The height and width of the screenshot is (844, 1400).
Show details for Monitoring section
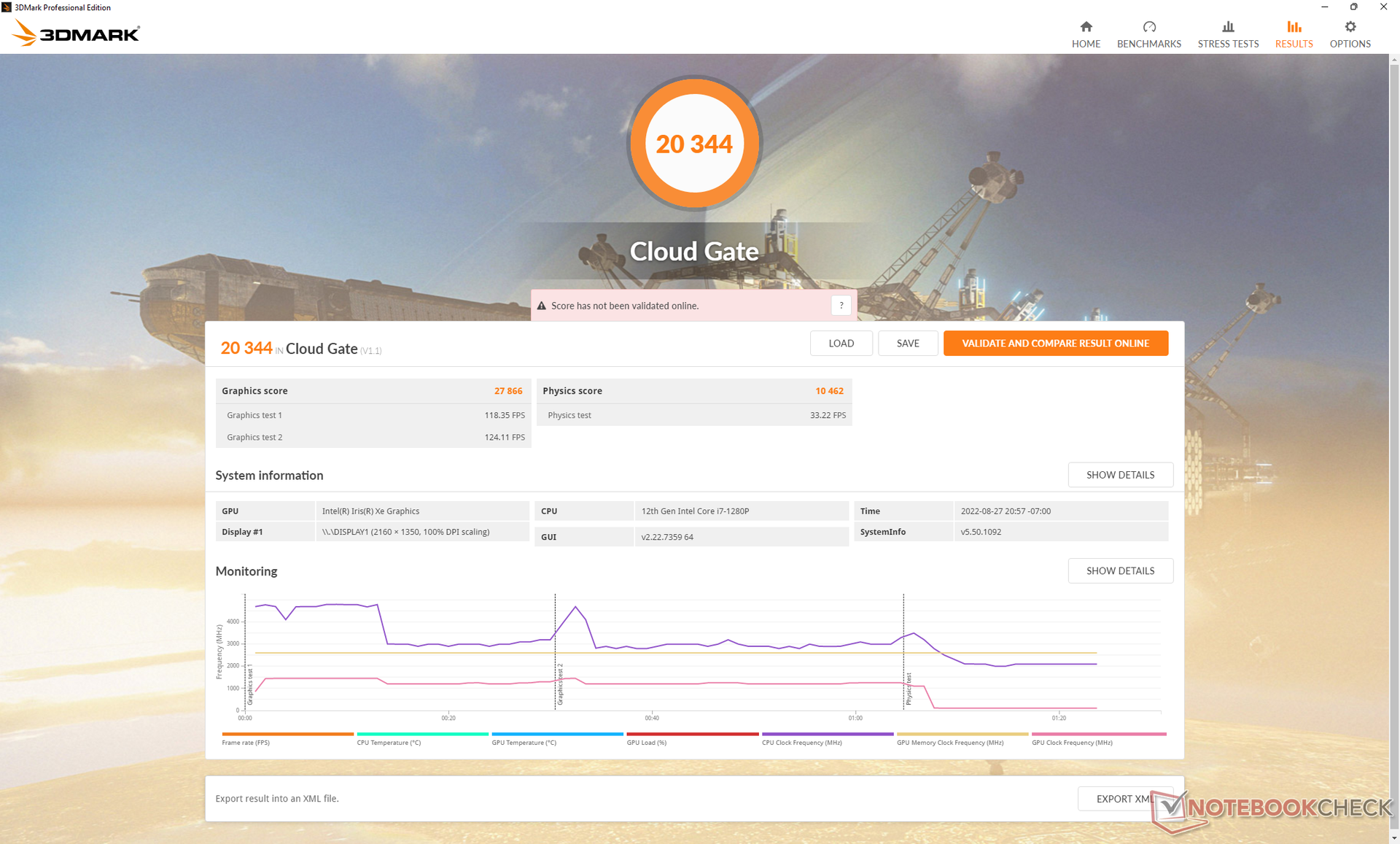click(1120, 571)
